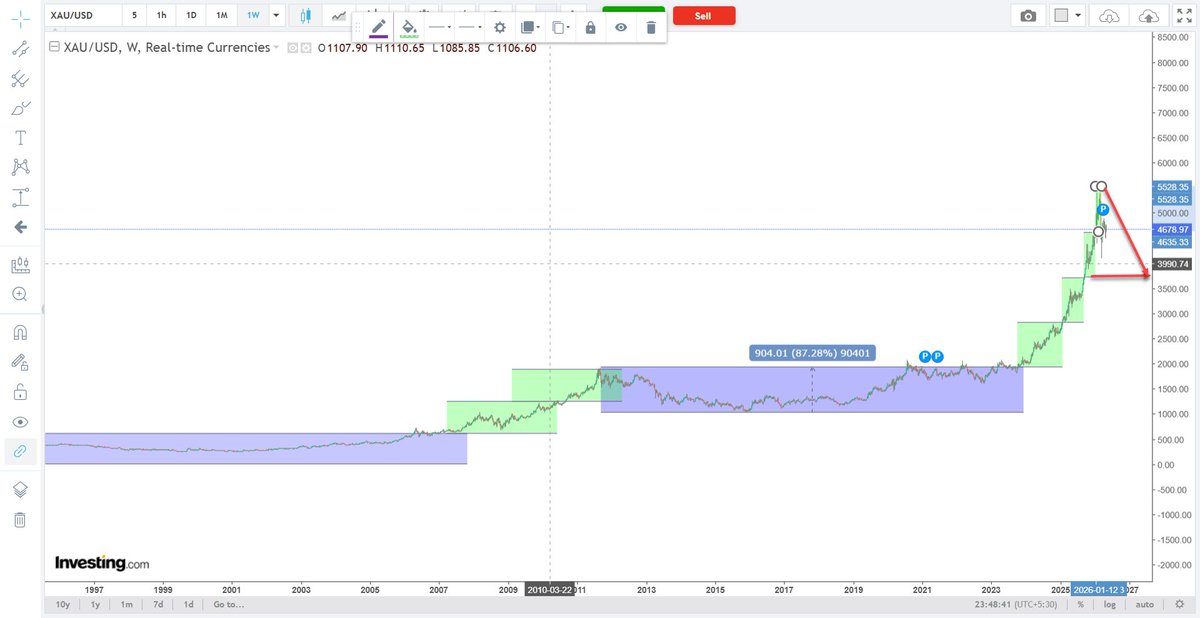
Task: Set range to 1m
Action: point(126,604)
